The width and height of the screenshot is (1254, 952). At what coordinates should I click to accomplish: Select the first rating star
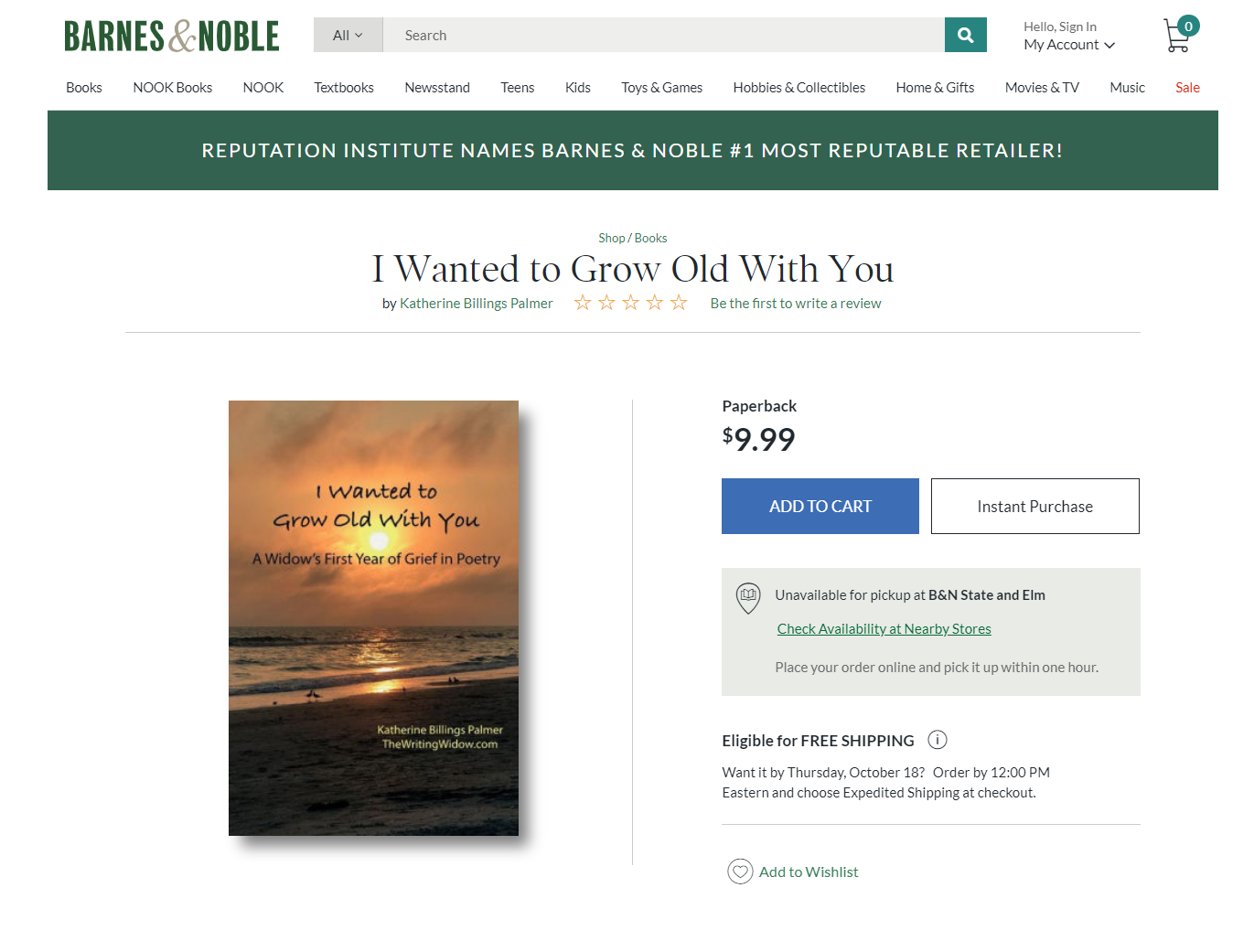click(x=583, y=303)
